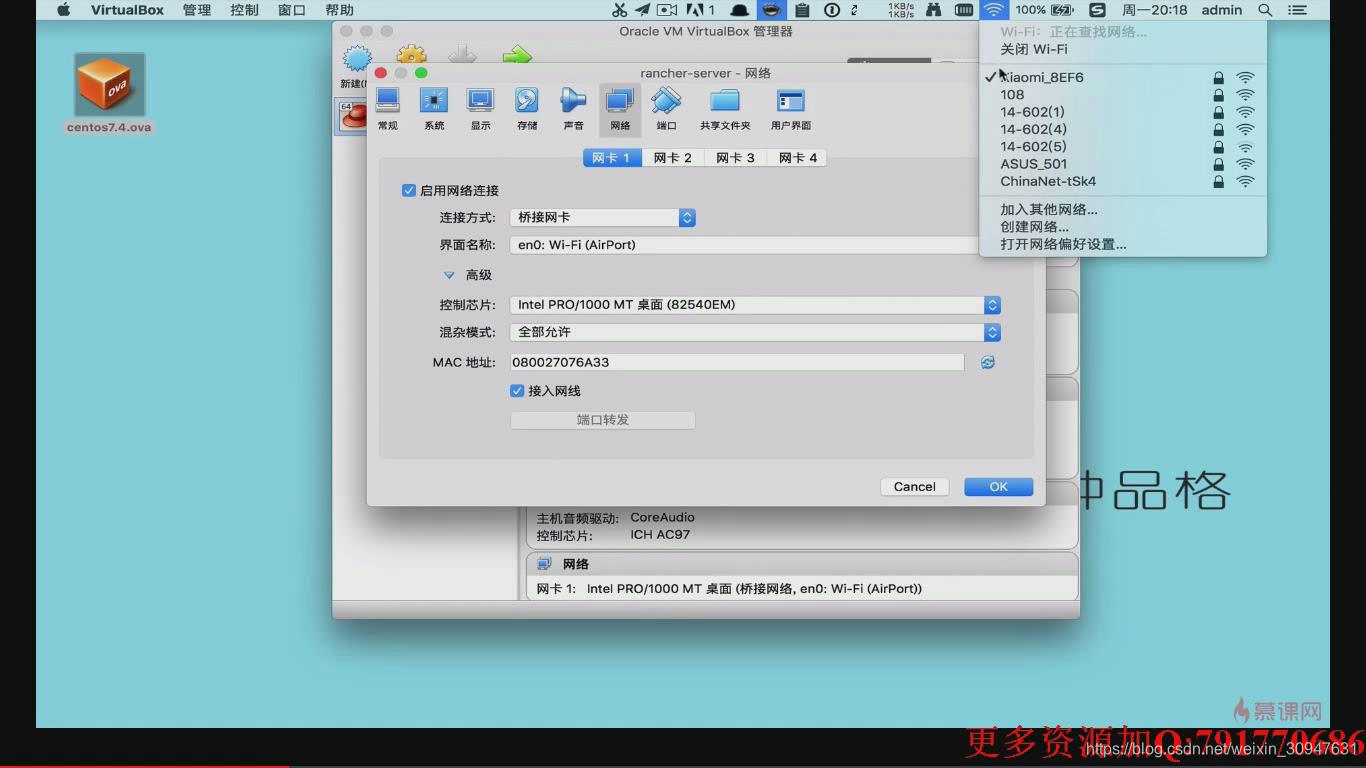Toggle 接入网线 cable connected checkbox
The height and width of the screenshot is (768, 1366).
pos(517,391)
